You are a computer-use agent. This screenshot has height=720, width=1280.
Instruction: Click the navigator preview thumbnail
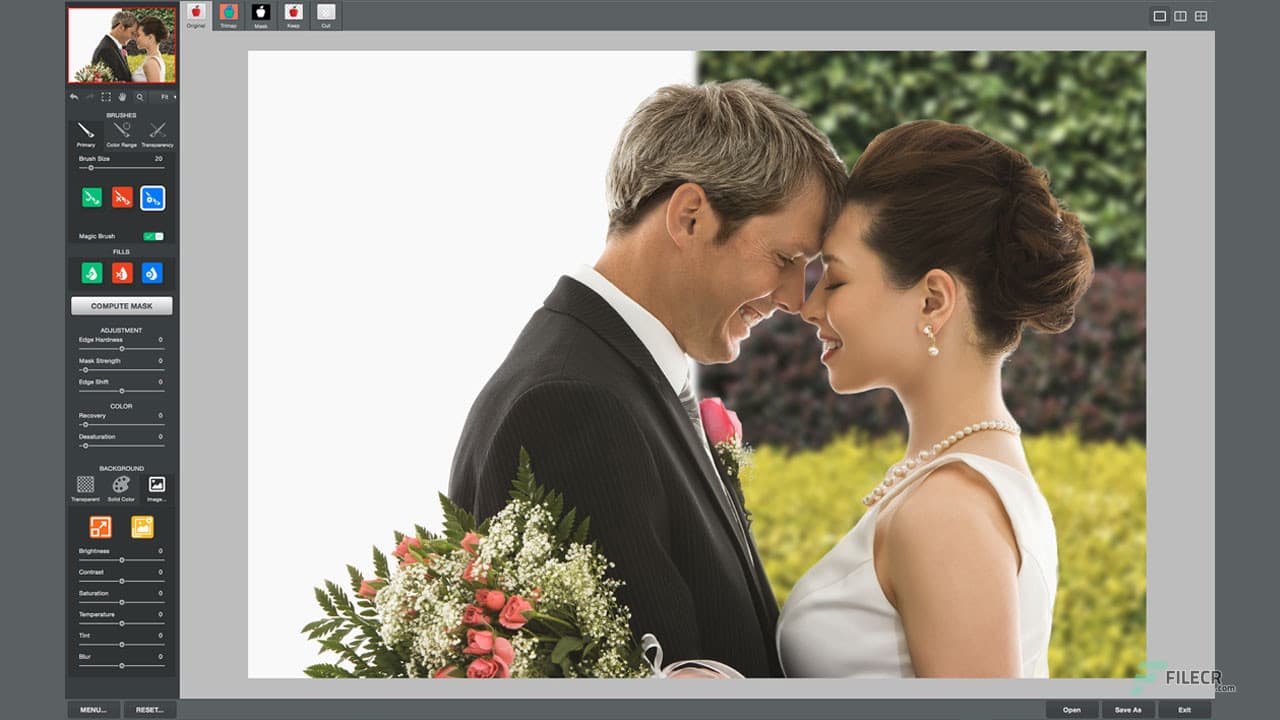pyautogui.click(x=122, y=45)
